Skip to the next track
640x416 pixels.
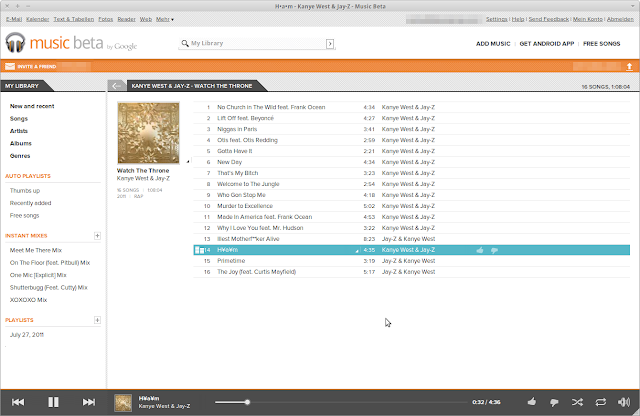coord(89,402)
